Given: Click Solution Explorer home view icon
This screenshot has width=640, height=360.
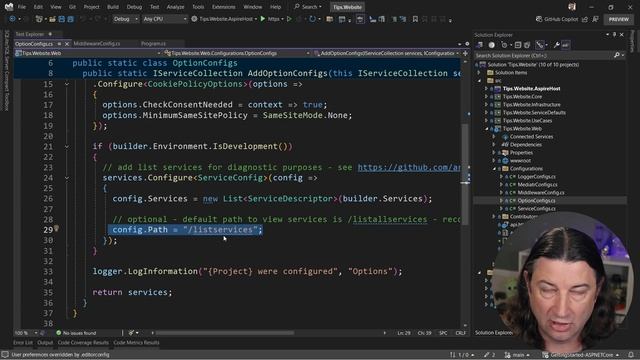Looking at the screenshot, I should (491, 45).
